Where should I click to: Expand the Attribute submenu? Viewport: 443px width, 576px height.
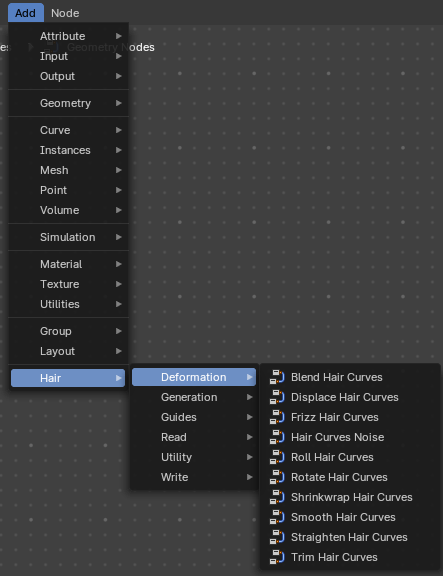[x=68, y=36]
